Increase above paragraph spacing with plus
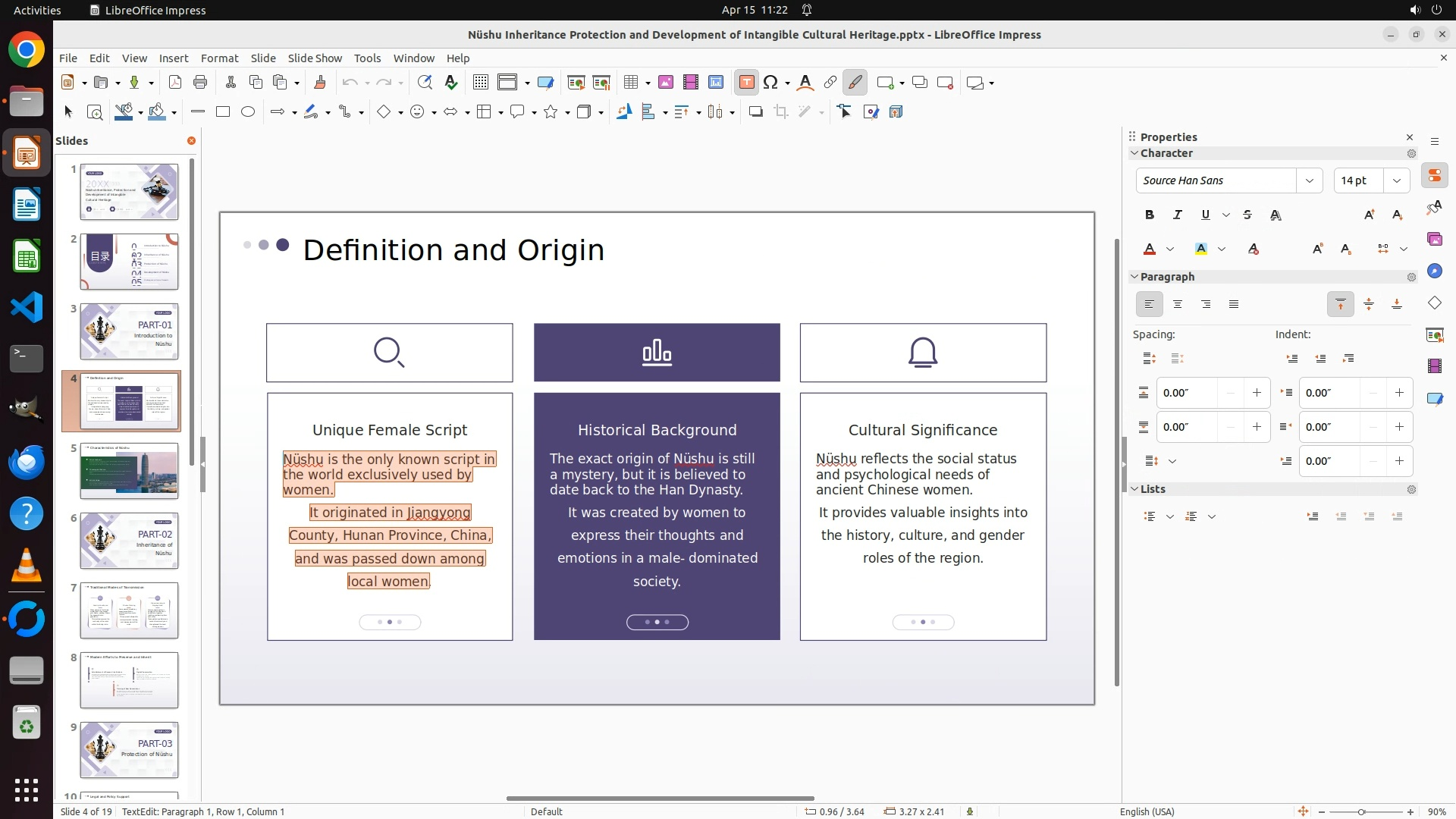The width and height of the screenshot is (1456, 819). [1257, 393]
